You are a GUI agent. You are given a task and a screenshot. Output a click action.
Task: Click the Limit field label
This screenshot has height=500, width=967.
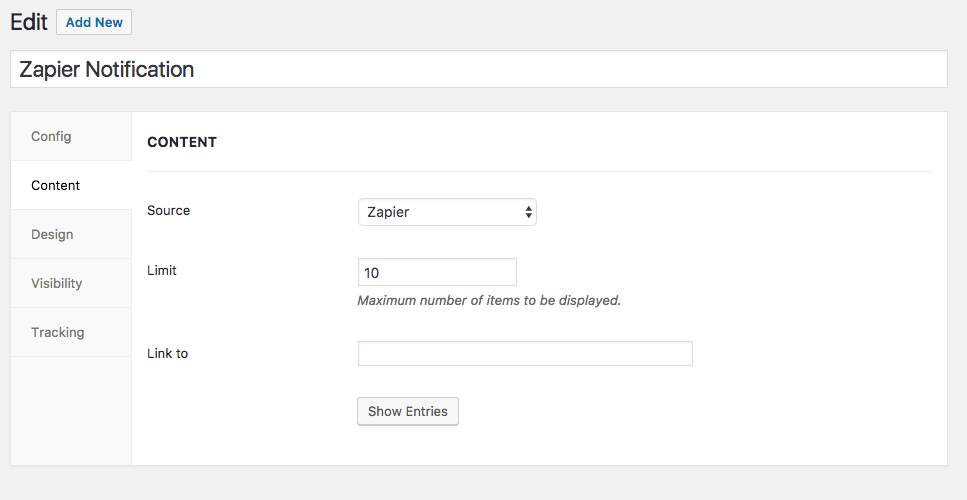coord(162,271)
